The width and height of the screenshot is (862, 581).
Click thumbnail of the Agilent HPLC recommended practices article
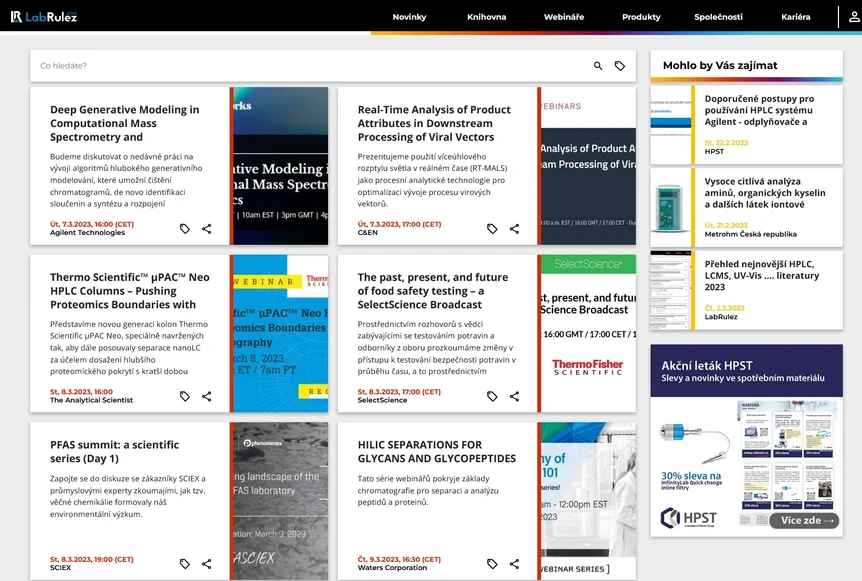pyautogui.click(x=671, y=125)
